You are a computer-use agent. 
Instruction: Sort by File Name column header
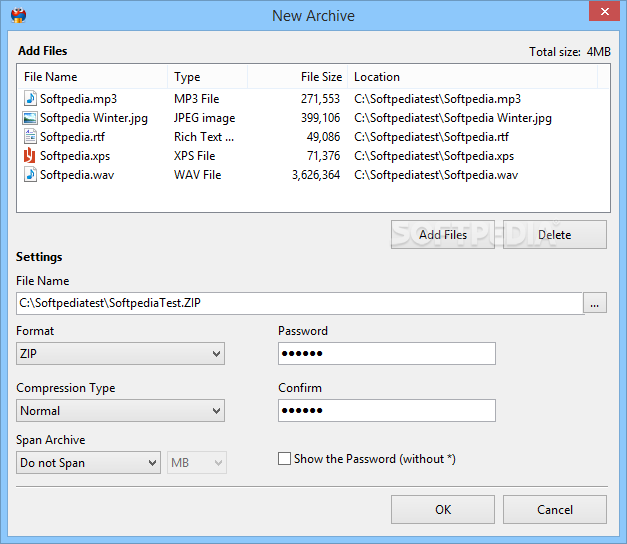[x=92, y=77]
